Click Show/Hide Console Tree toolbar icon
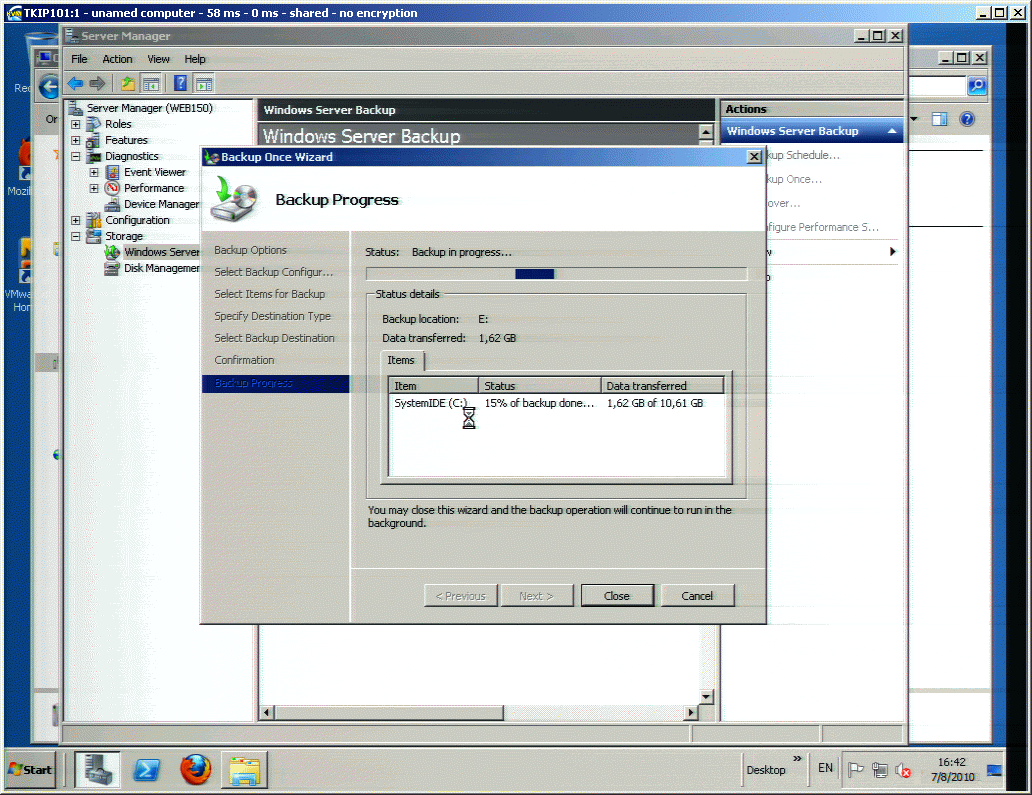 tap(151, 84)
